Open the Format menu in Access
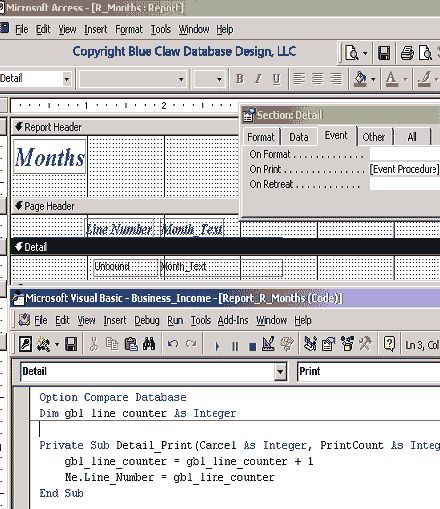Viewport: 440px width, 509px height. tap(129, 29)
